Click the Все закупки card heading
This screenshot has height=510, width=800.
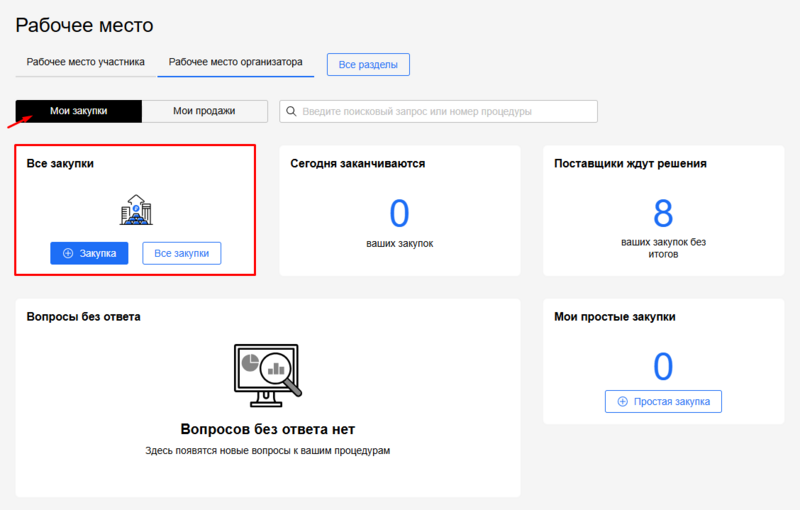click(x=60, y=164)
